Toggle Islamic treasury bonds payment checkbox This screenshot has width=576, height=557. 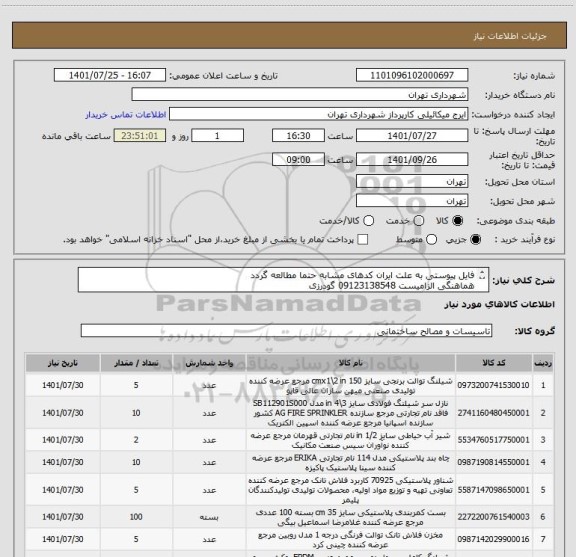pyautogui.click(x=363, y=240)
